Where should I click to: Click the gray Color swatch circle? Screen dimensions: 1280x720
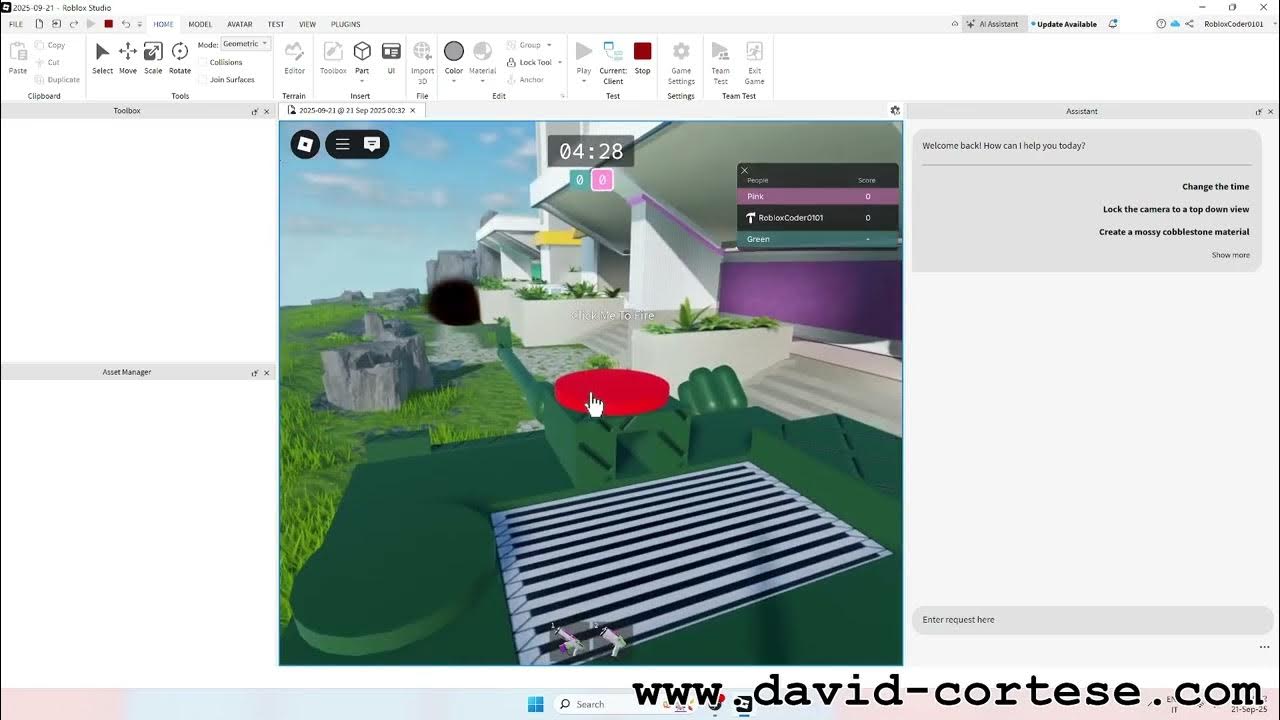tap(454, 51)
